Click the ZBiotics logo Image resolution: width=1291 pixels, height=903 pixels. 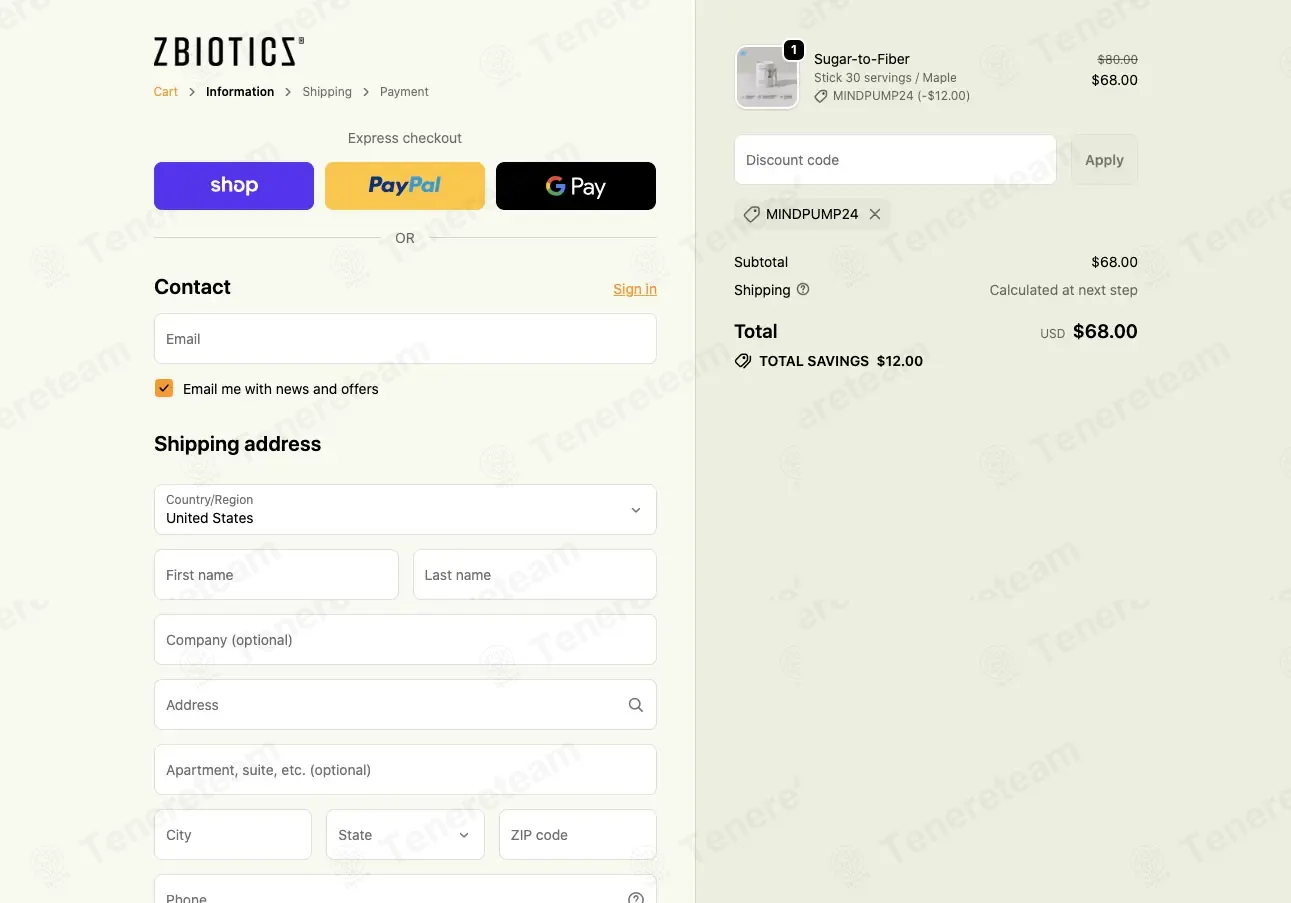[x=229, y=52]
